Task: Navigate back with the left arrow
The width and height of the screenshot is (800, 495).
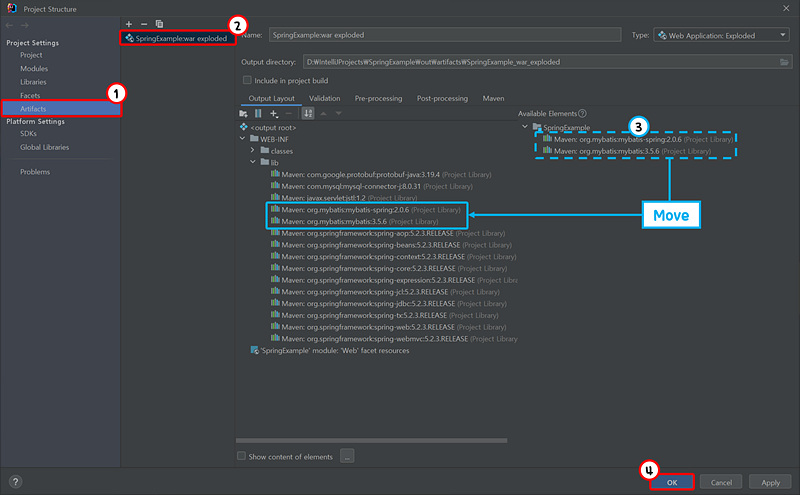Action: pyautogui.click(x=9, y=25)
